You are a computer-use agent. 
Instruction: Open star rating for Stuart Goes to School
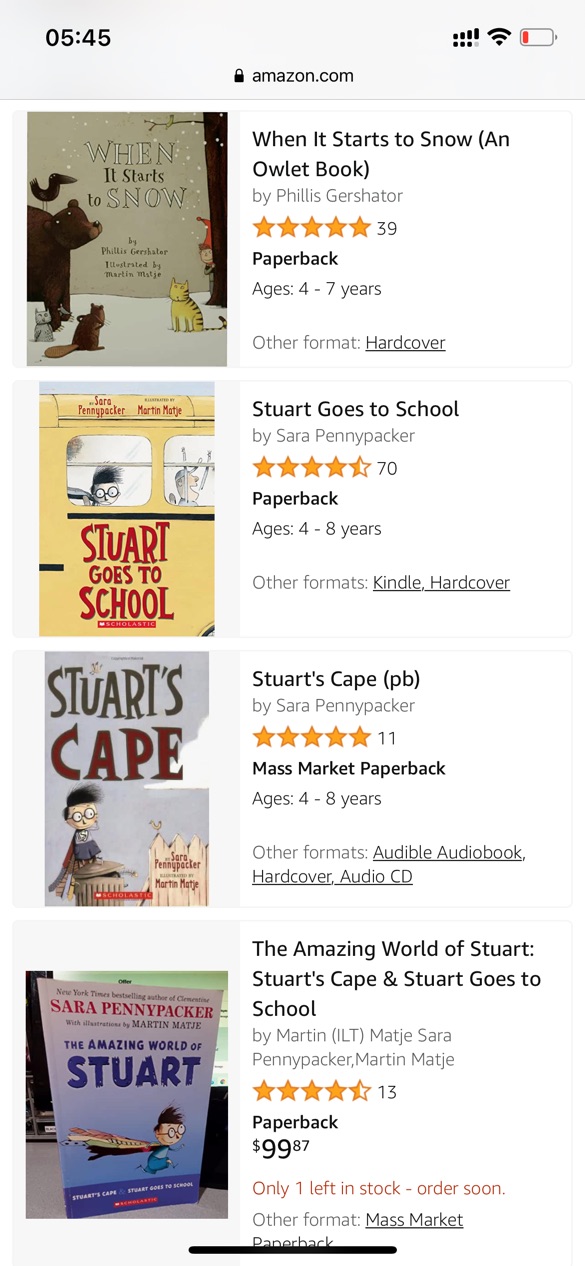[x=312, y=468]
